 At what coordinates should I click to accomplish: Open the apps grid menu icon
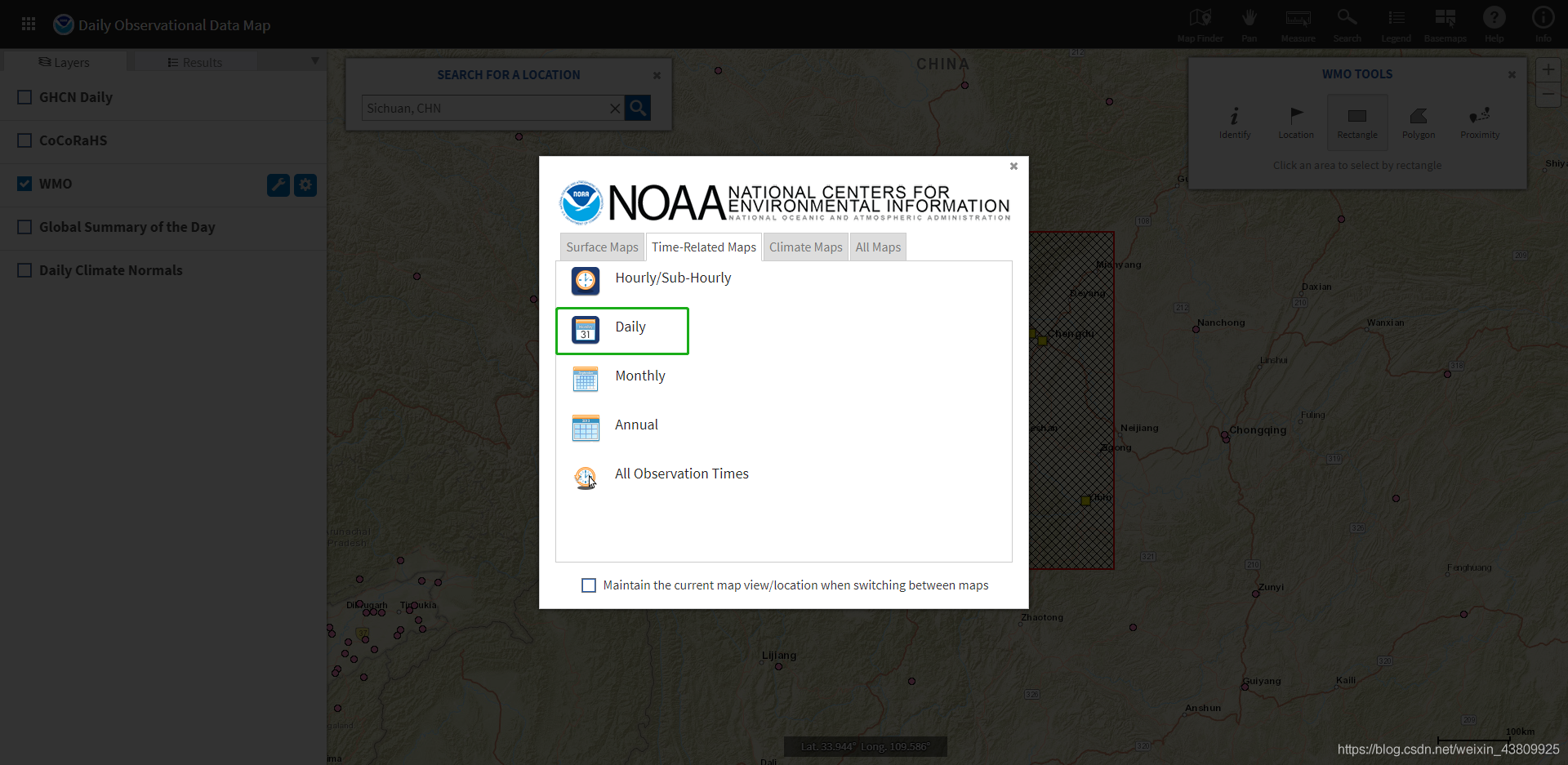click(29, 24)
